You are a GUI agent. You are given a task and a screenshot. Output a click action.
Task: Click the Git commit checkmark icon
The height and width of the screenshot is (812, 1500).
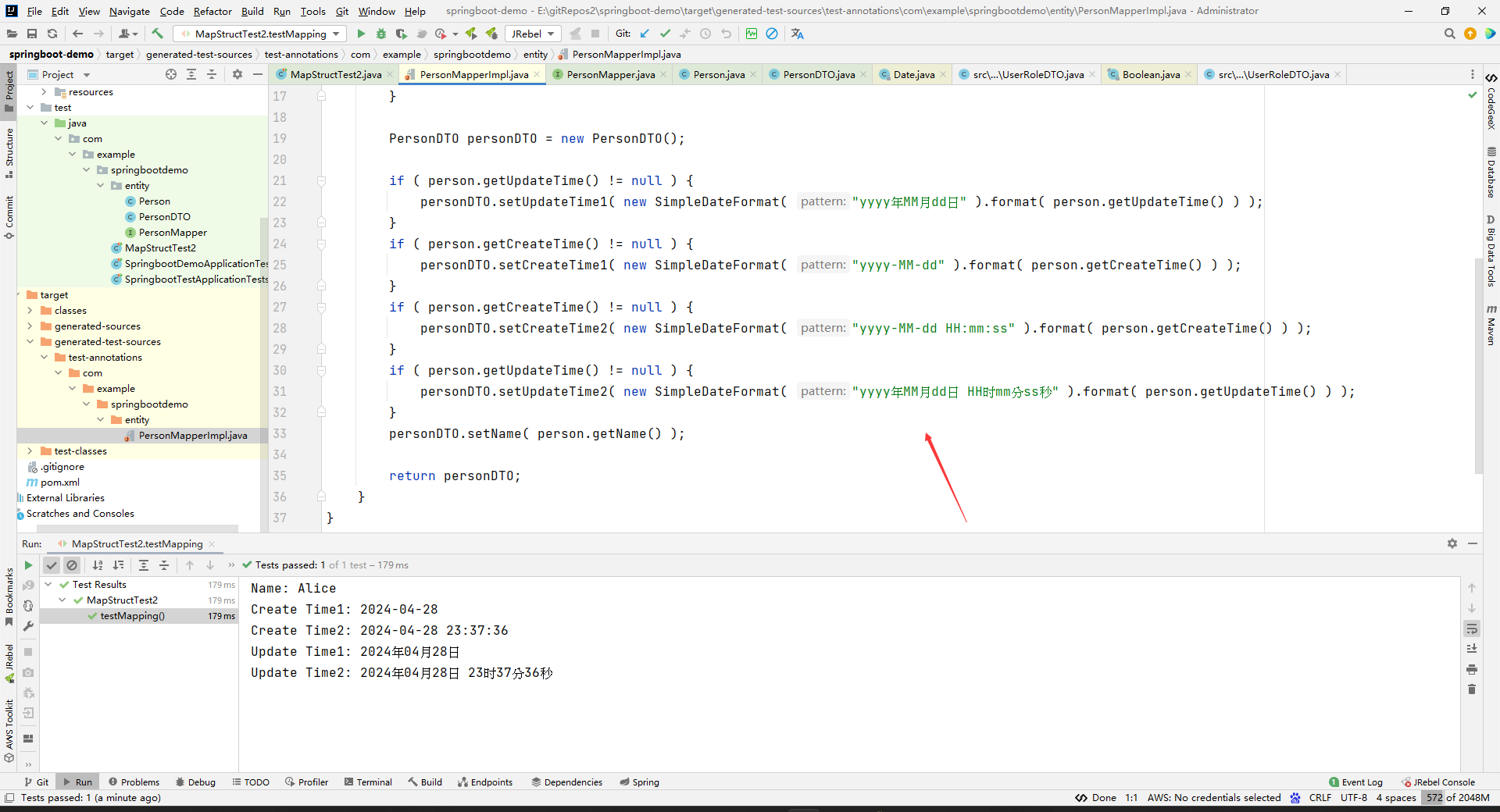[x=665, y=34]
